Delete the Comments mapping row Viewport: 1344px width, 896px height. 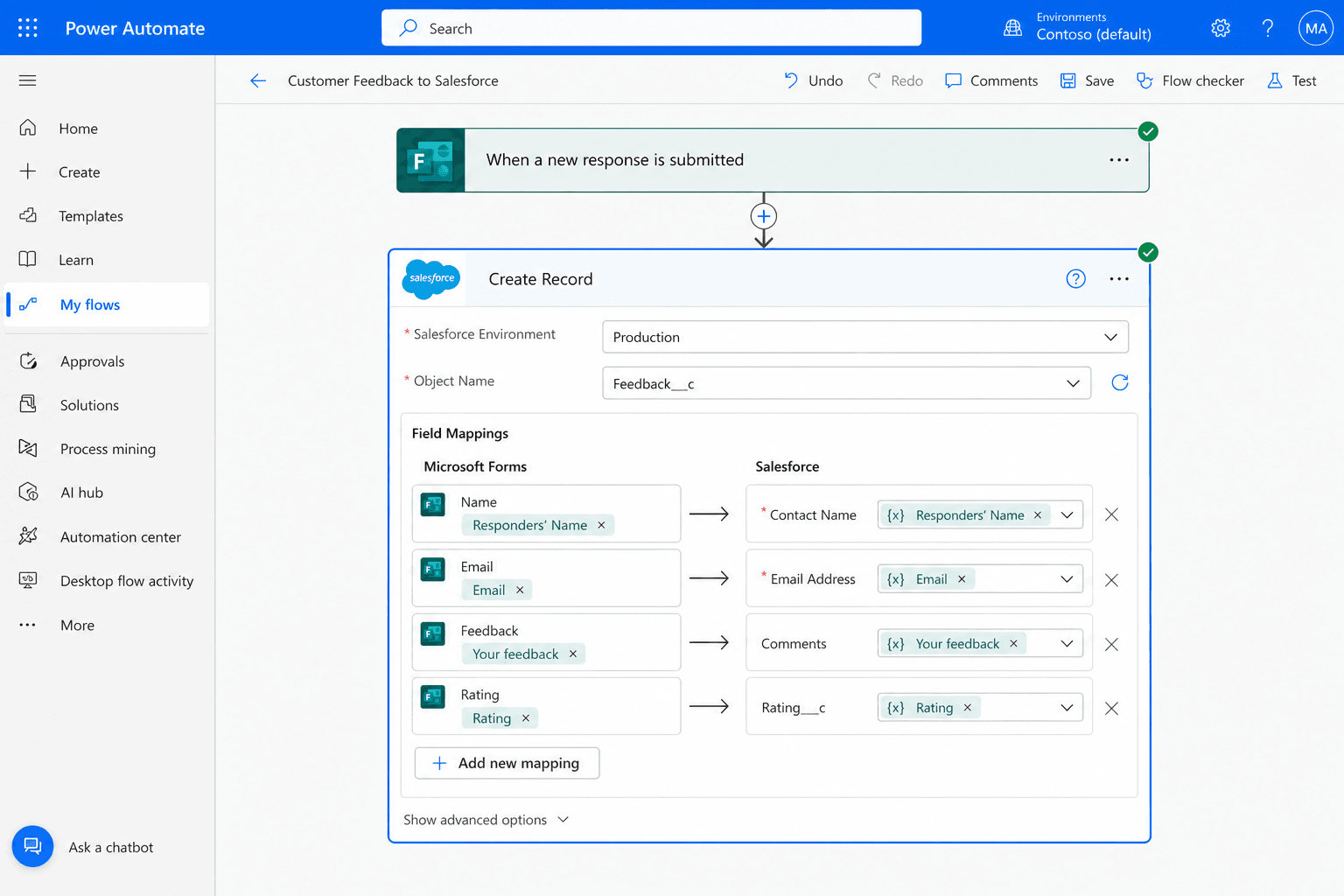[1111, 645]
